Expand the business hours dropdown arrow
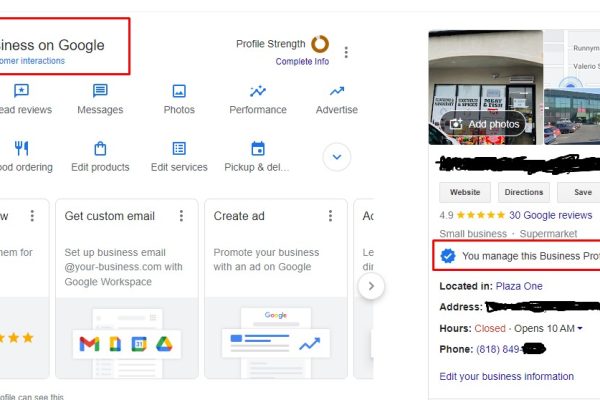 pos(580,328)
